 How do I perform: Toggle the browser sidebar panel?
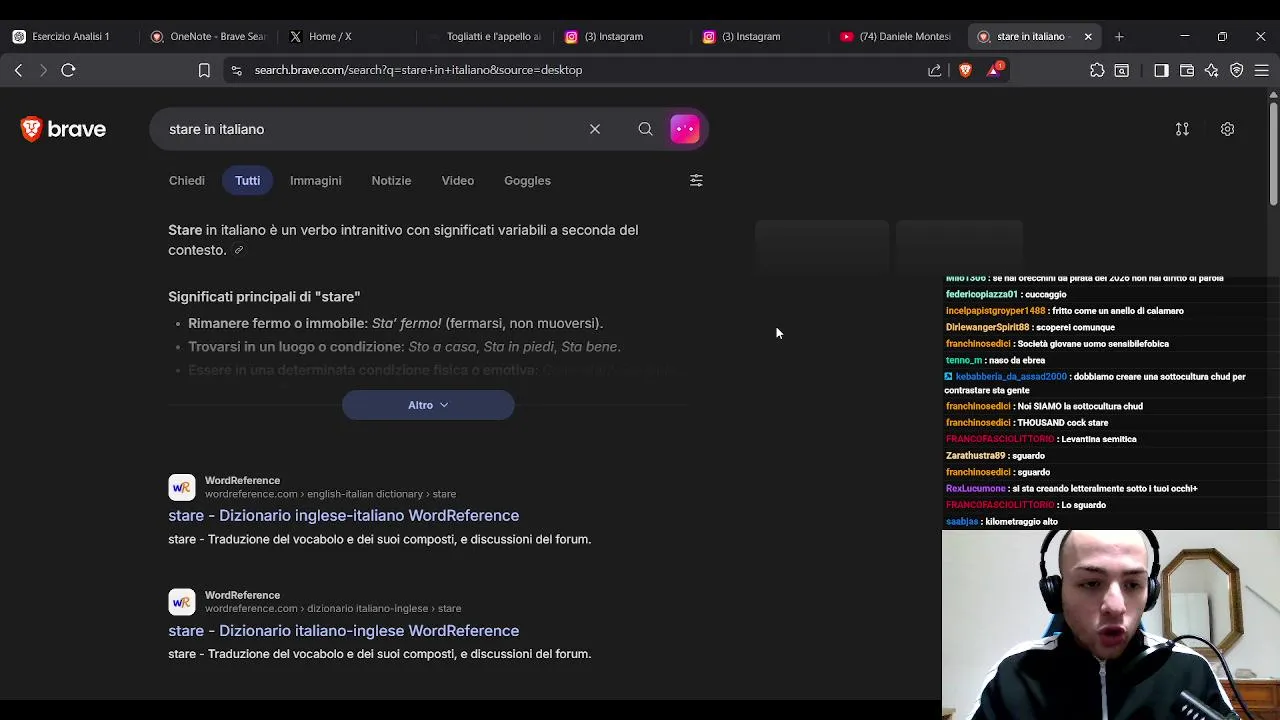click(1161, 70)
